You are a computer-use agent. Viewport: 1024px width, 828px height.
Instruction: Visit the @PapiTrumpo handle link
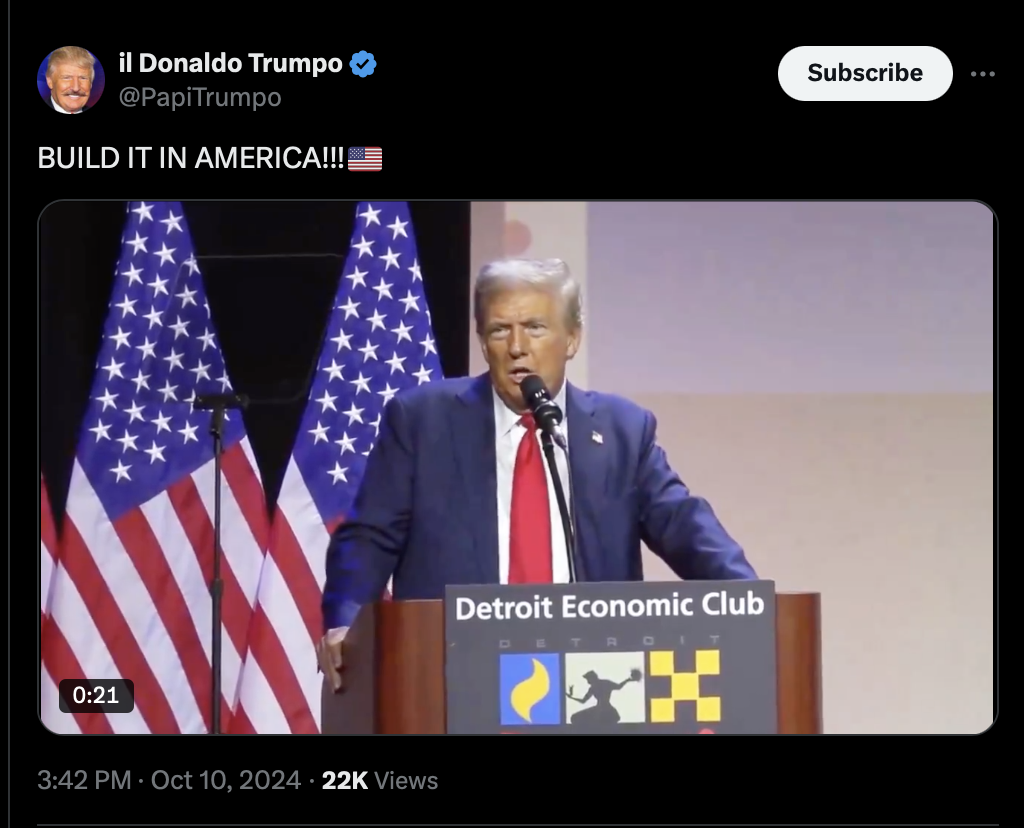[200, 97]
